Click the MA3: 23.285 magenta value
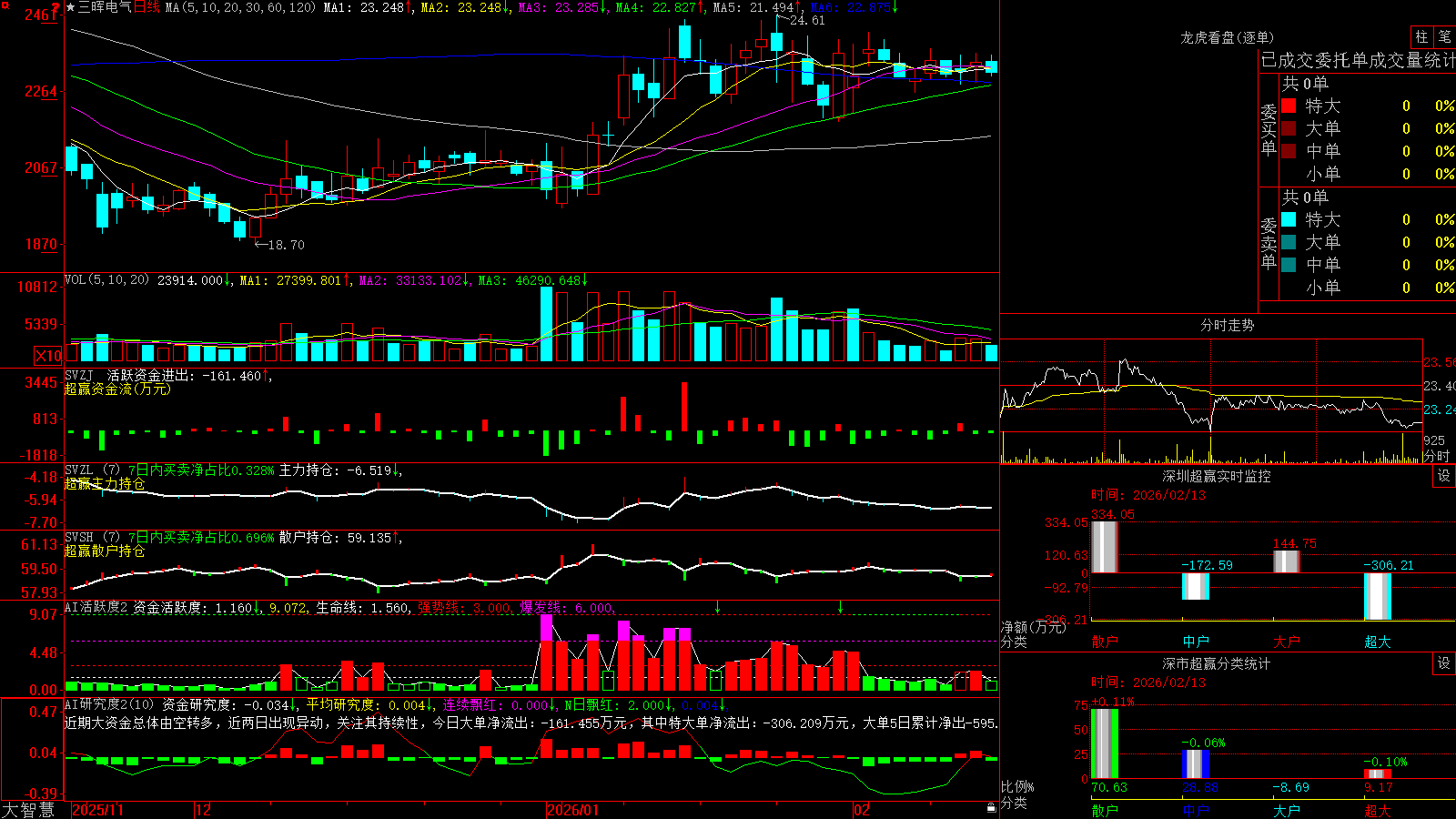 click(559, 7)
